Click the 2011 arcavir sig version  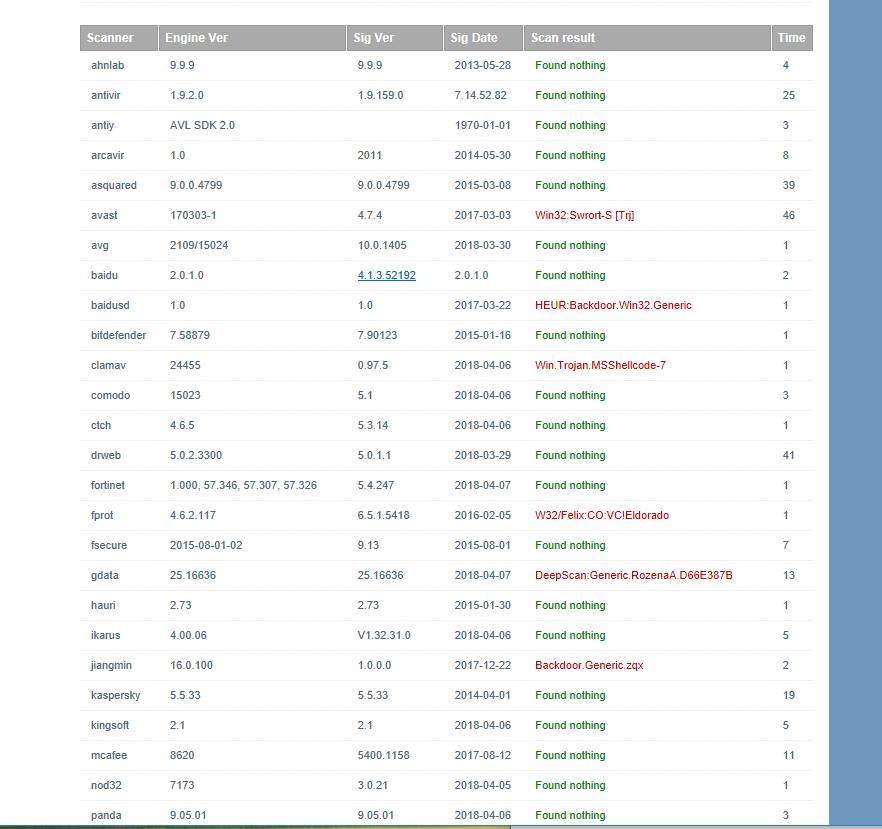[x=370, y=155]
